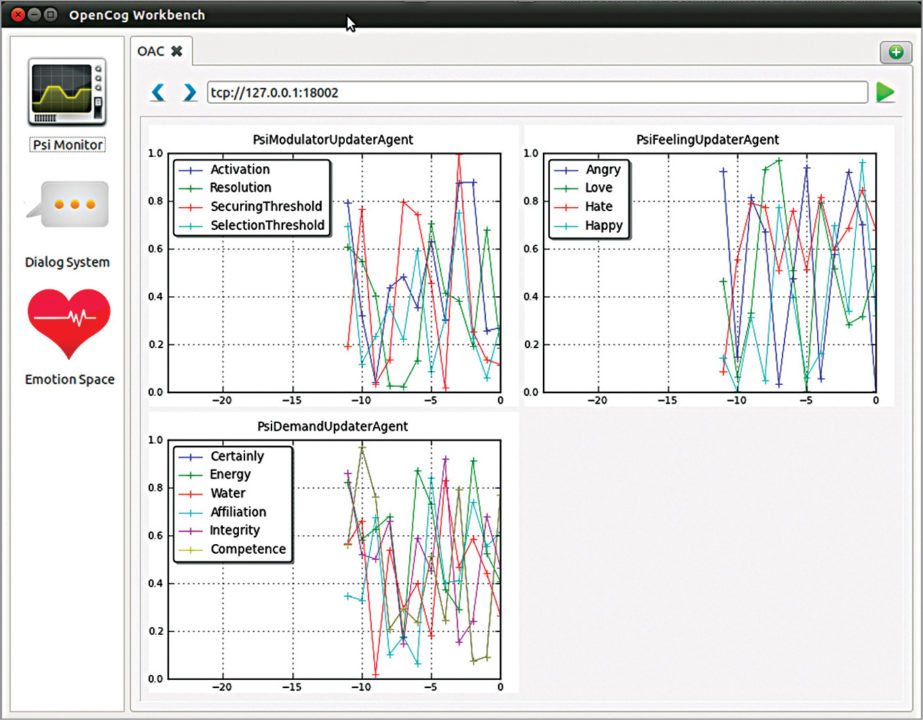Viewport: 923px width, 720px height.
Task: Select the Emotion Space text label
Action: click(69, 379)
